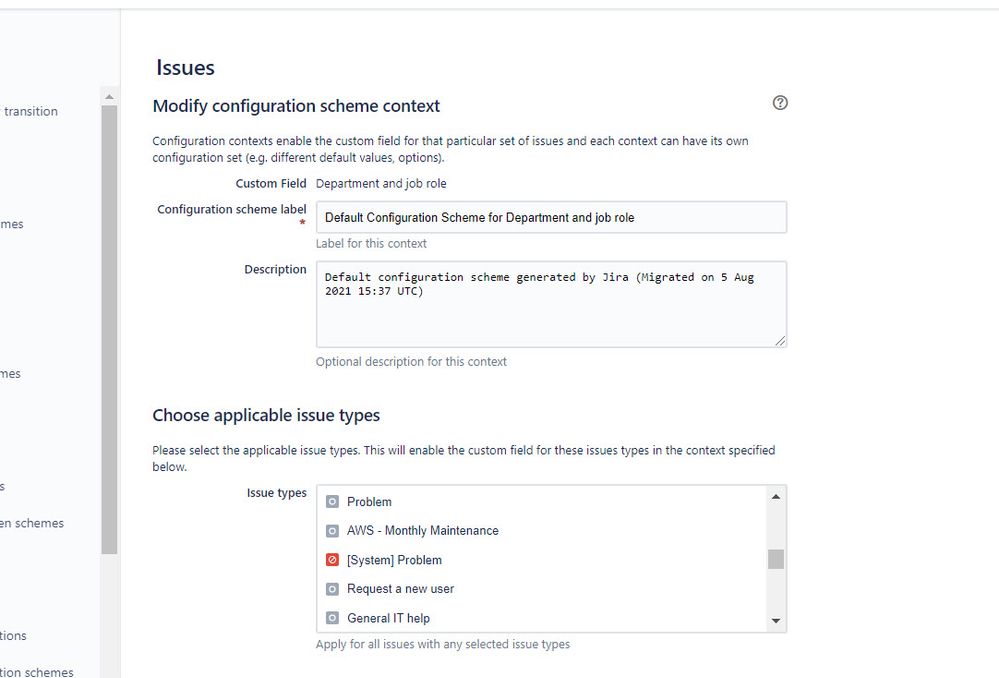Click the Description field resize handle
This screenshot has width=999, height=678.
[x=780, y=341]
